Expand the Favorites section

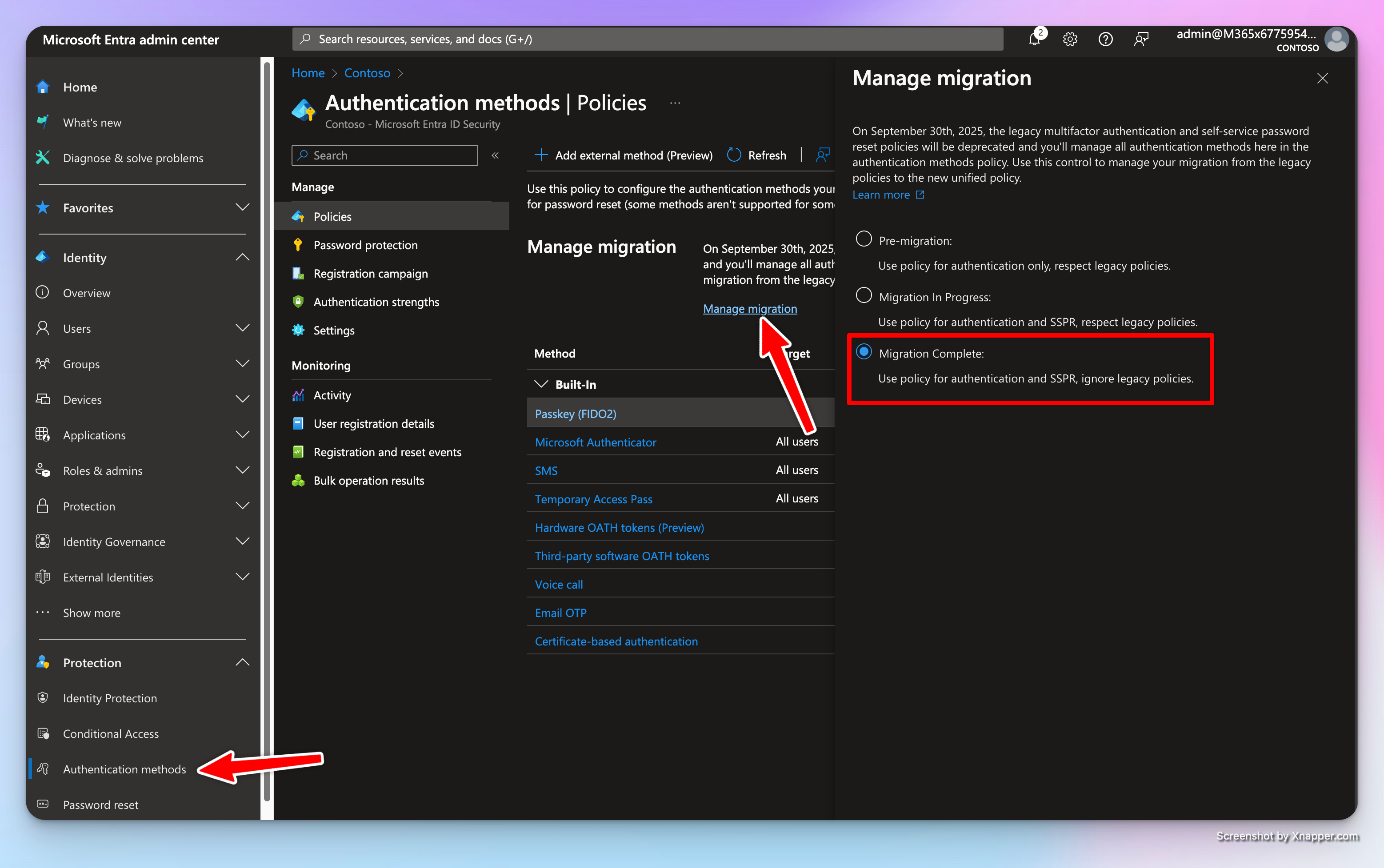[x=242, y=207]
